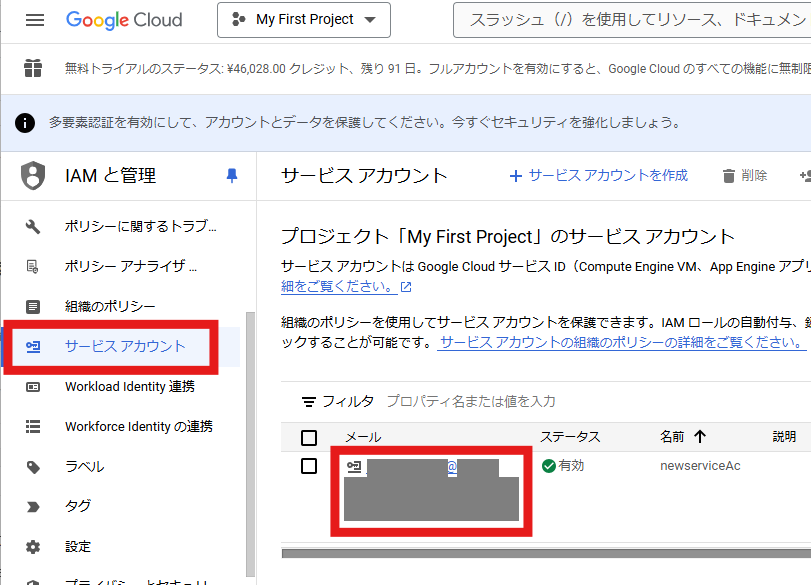Click the 名前 column sort arrow
Screen dimensions: 811x585
700,437
